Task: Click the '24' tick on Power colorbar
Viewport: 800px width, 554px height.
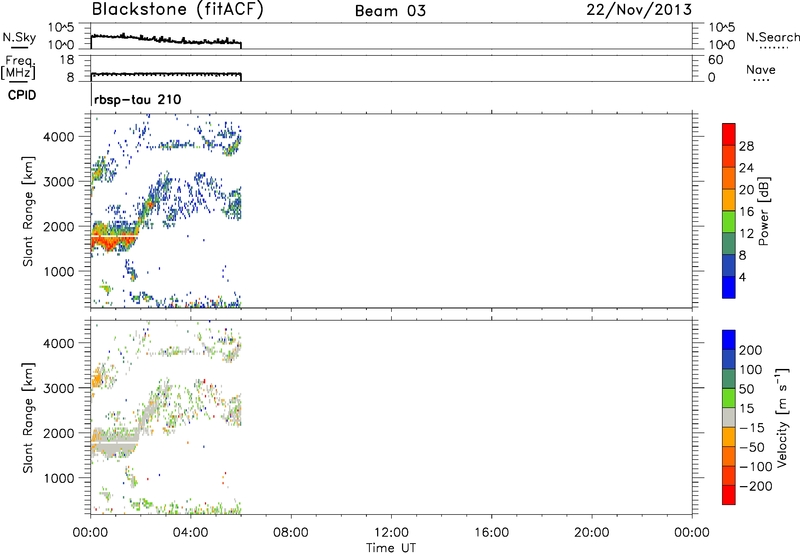Action: (x=746, y=168)
